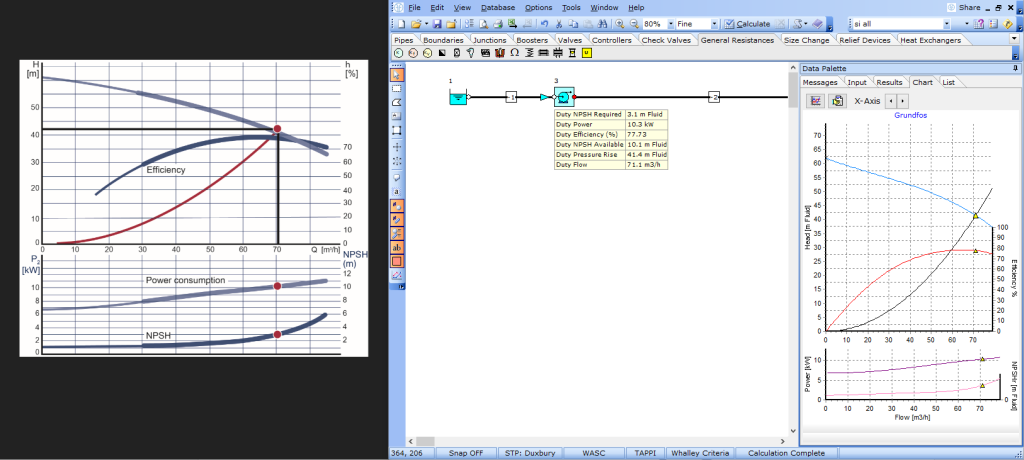Open a file using the folder icon
The image size is (1024, 460).
click(x=416, y=24)
